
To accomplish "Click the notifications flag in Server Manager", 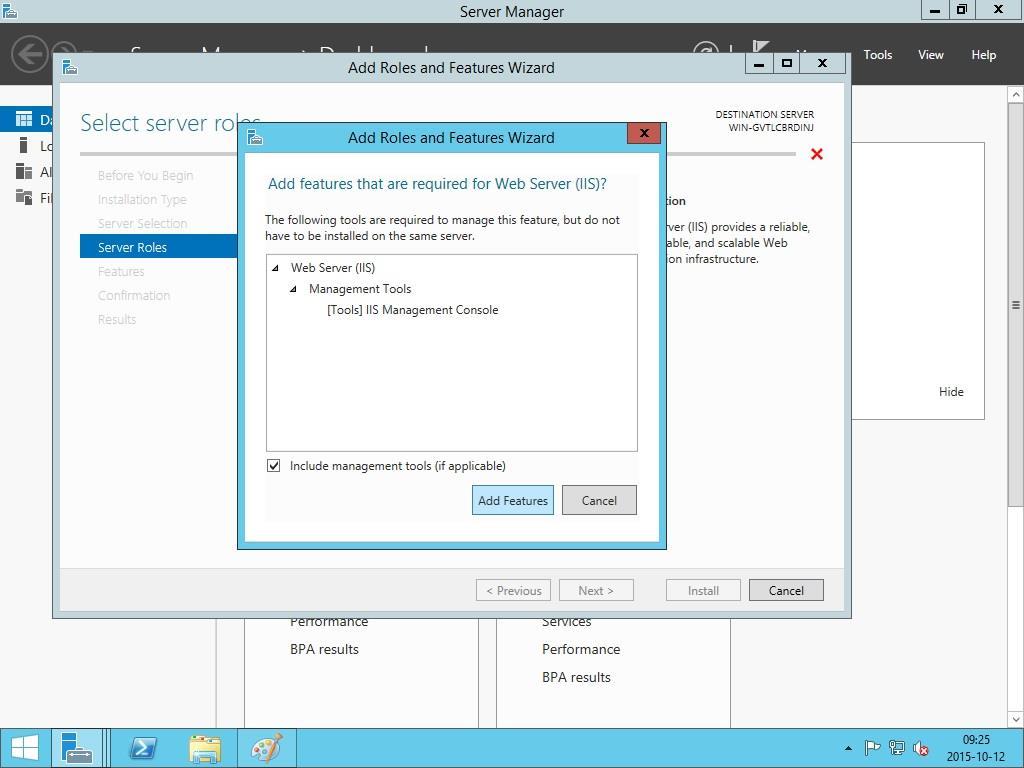I will 760,47.
